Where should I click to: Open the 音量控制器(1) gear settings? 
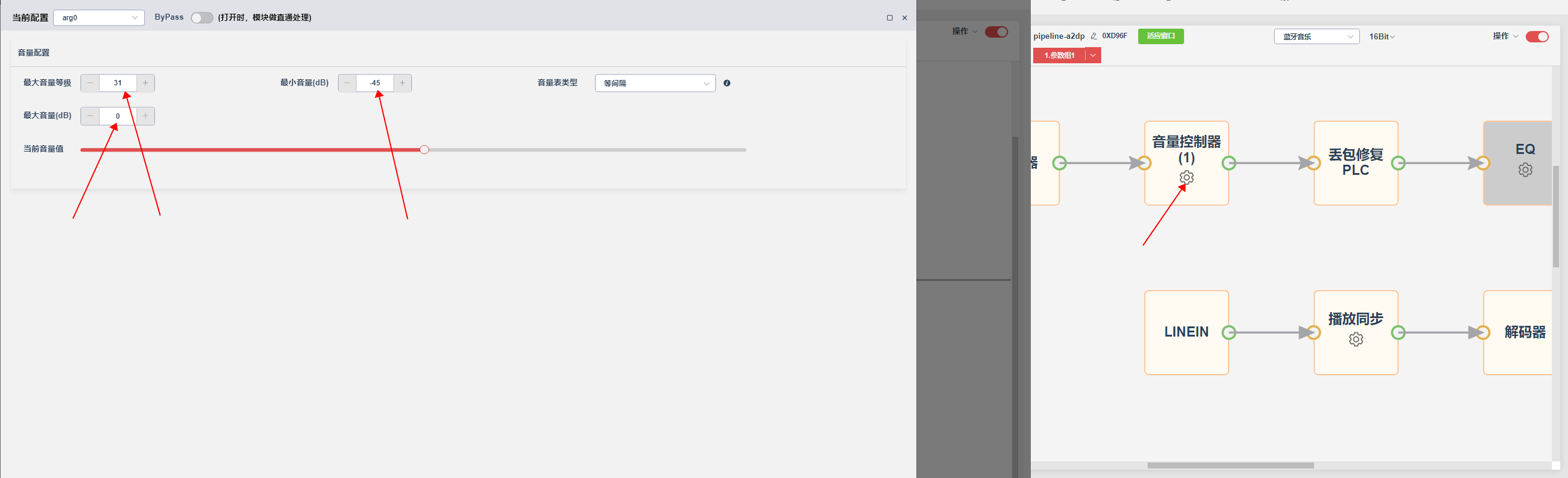point(1186,177)
